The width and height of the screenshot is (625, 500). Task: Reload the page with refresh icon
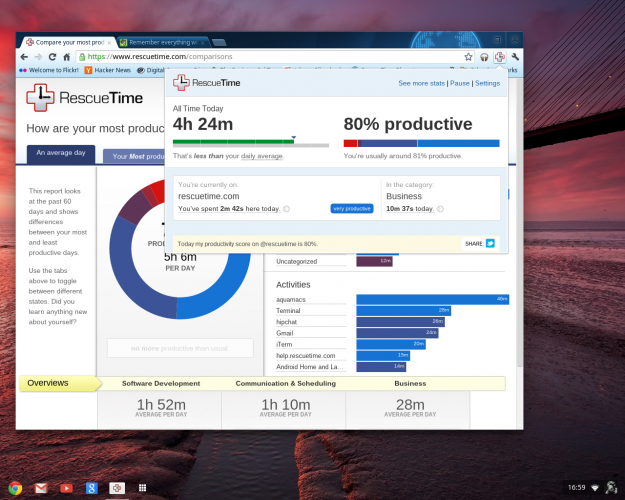click(52, 57)
